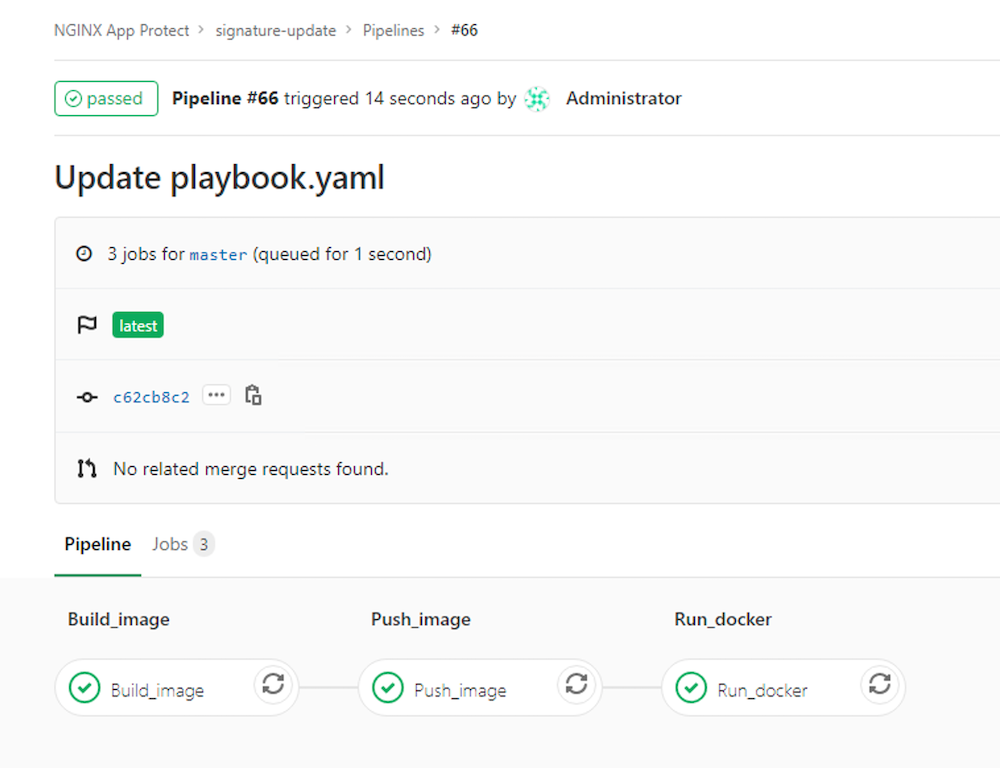The width and height of the screenshot is (1000, 768).
Task: Retry the Run_docker job
Action: (x=879, y=684)
